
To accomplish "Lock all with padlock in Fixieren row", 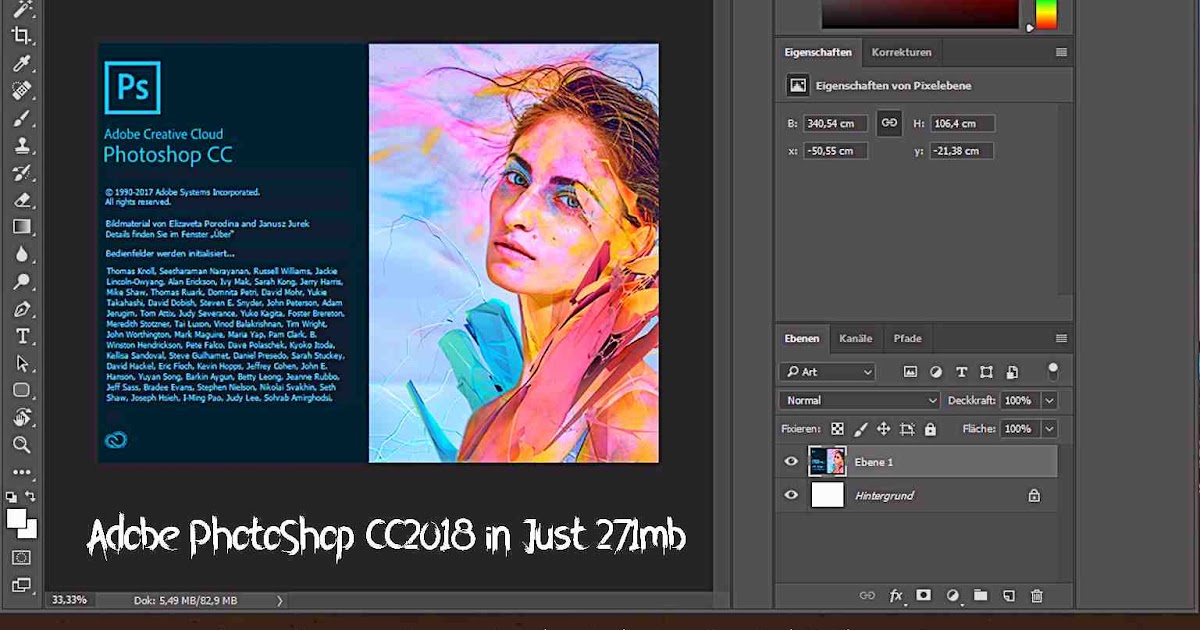I will point(930,429).
